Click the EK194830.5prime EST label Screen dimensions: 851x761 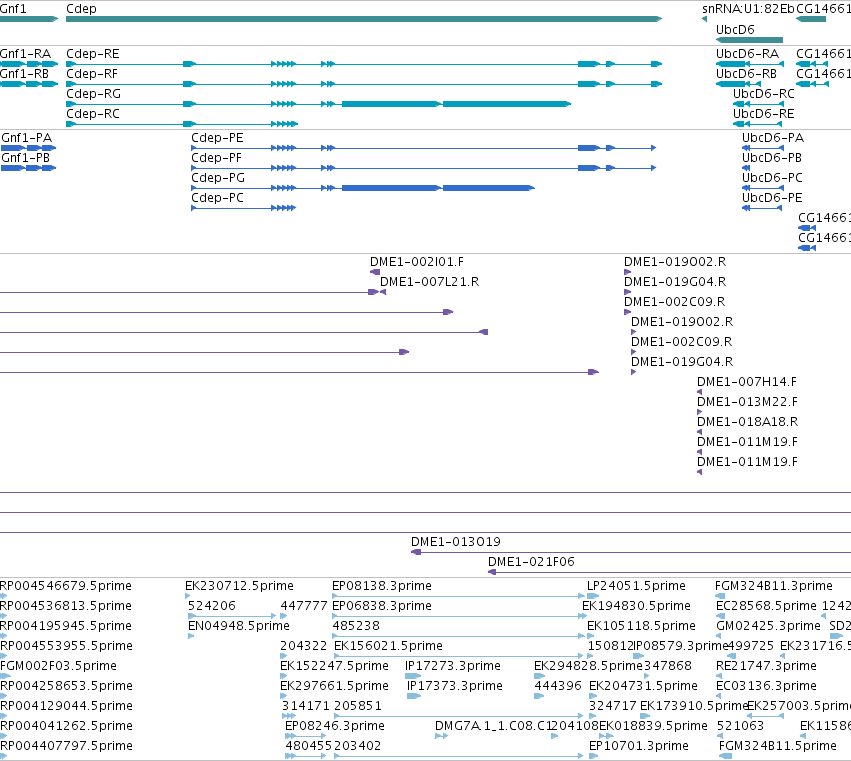637,606
